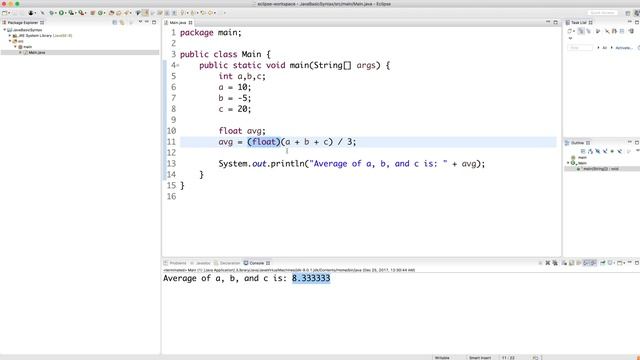Screen dimensions: 640x360
Task: Click Collapse All in Package Explorer
Action: (115, 22)
